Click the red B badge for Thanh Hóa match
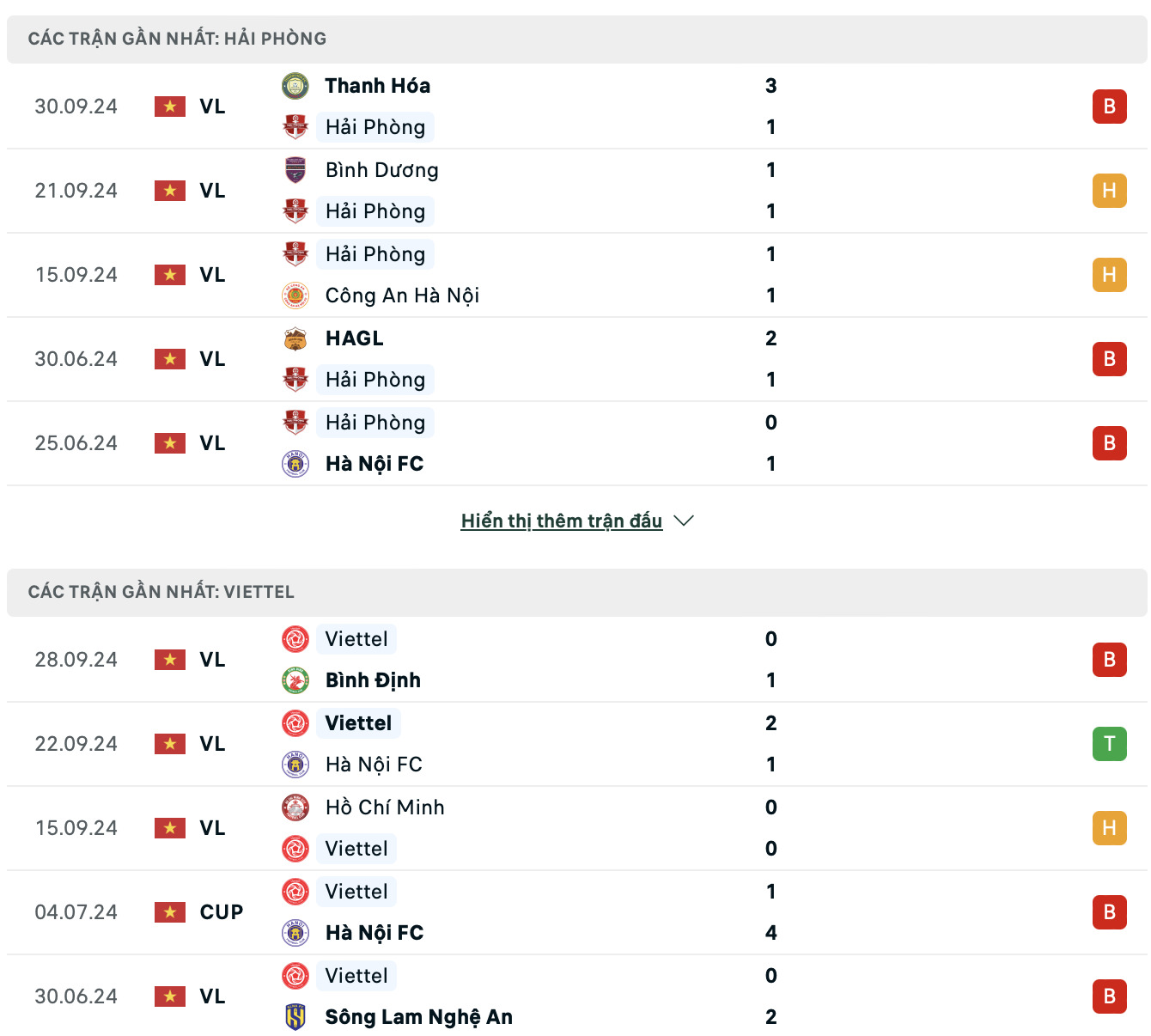The width and height of the screenshot is (1151, 1036). (x=1109, y=107)
